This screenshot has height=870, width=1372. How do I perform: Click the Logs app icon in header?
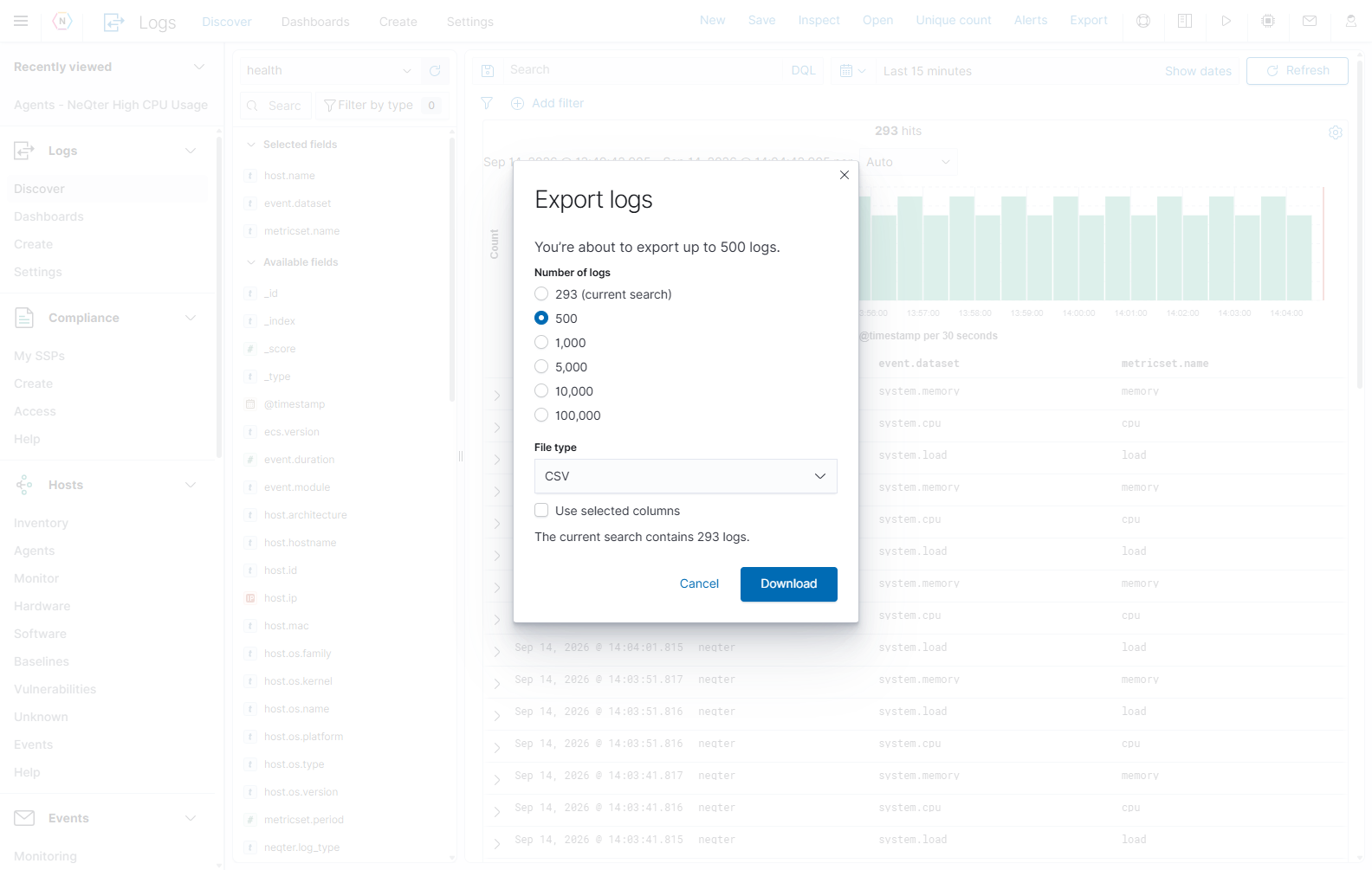(113, 23)
